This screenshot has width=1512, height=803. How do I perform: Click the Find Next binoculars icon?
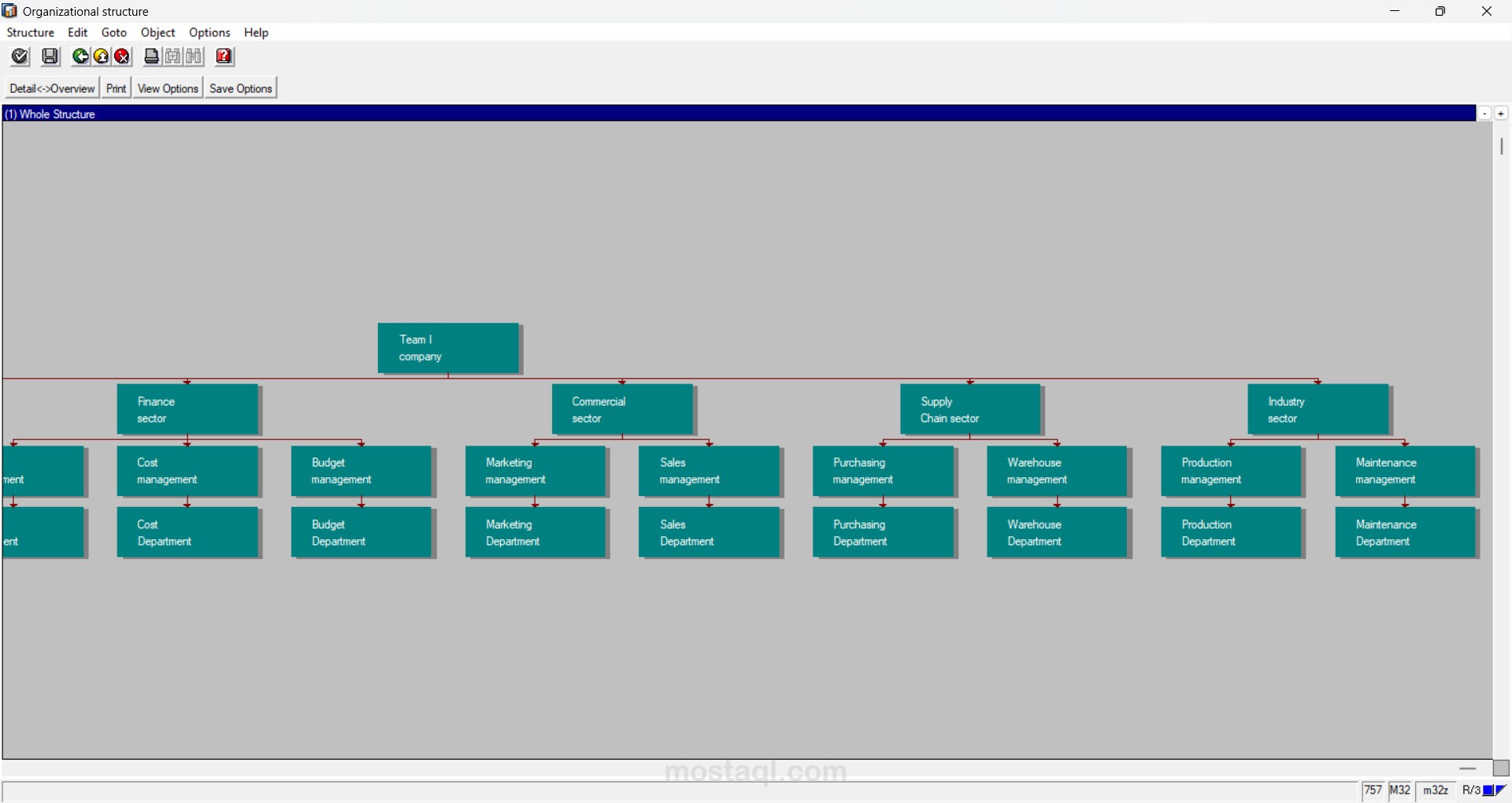pyautogui.click(x=194, y=56)
